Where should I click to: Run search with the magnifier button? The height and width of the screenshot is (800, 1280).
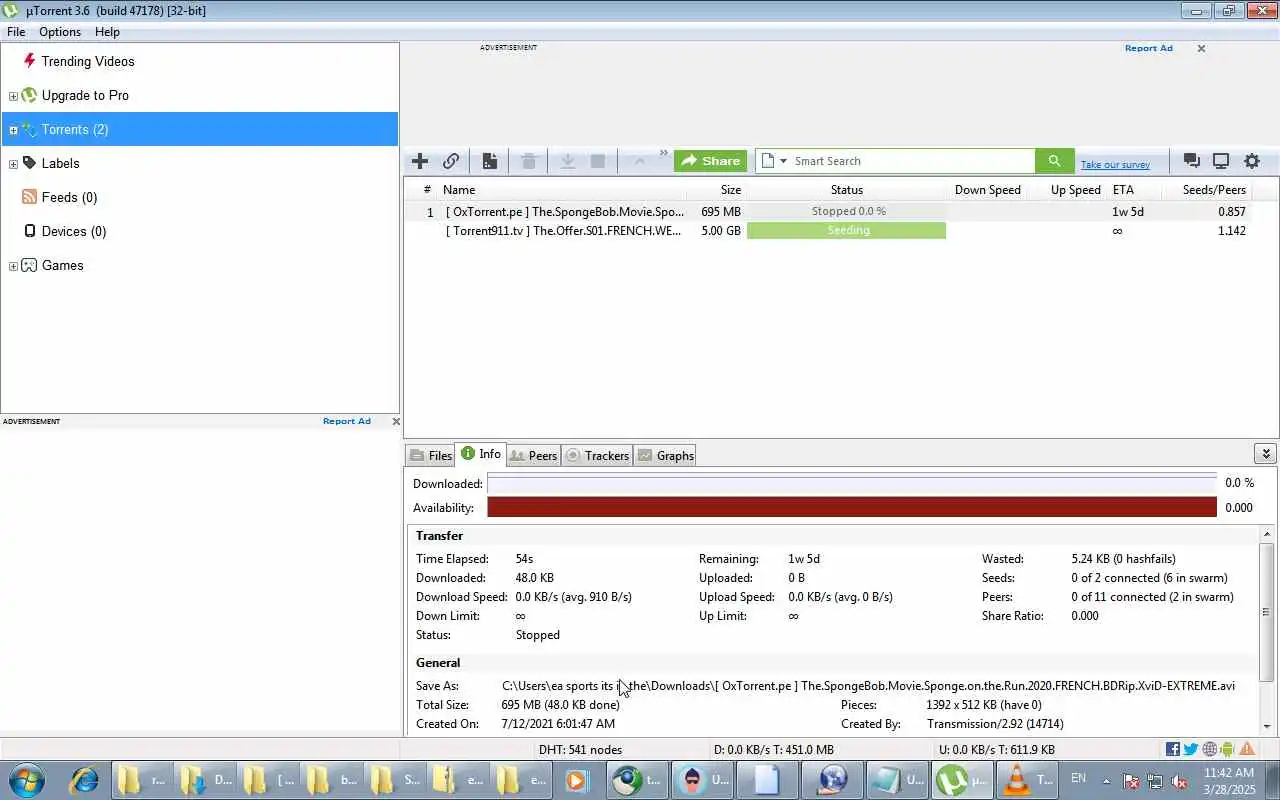[1054, 161]
